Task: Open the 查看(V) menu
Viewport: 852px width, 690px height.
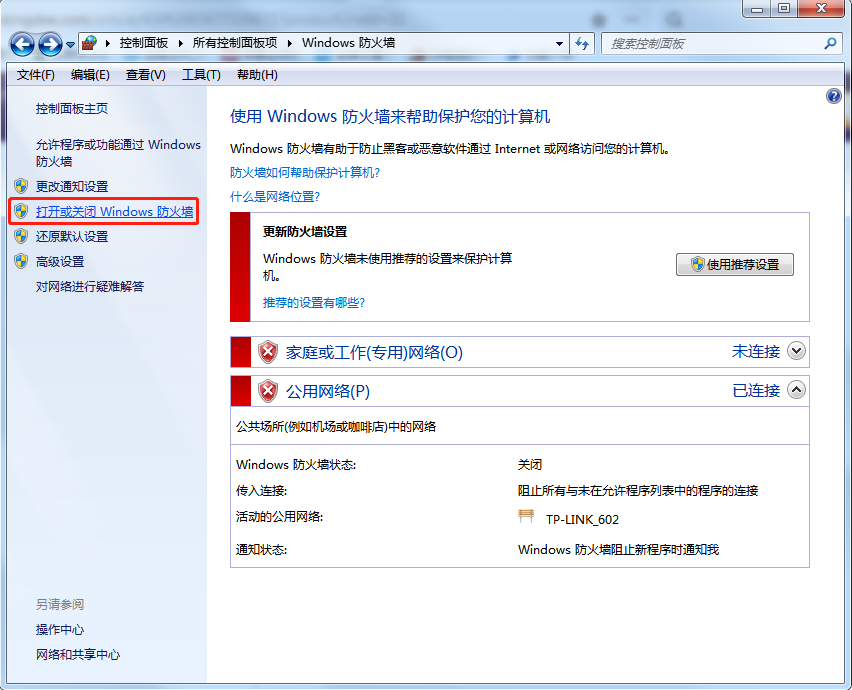Action: tap(146, 74)
